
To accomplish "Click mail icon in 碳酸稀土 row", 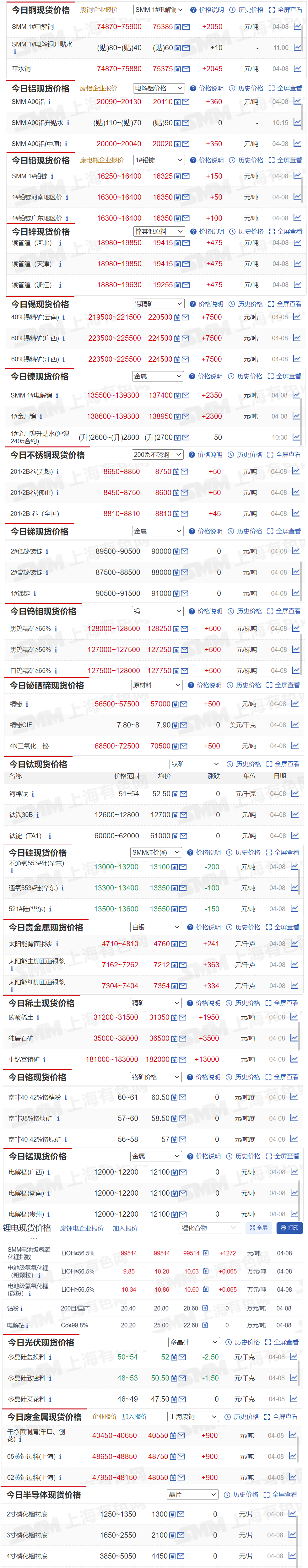I will pos(183,1018).
